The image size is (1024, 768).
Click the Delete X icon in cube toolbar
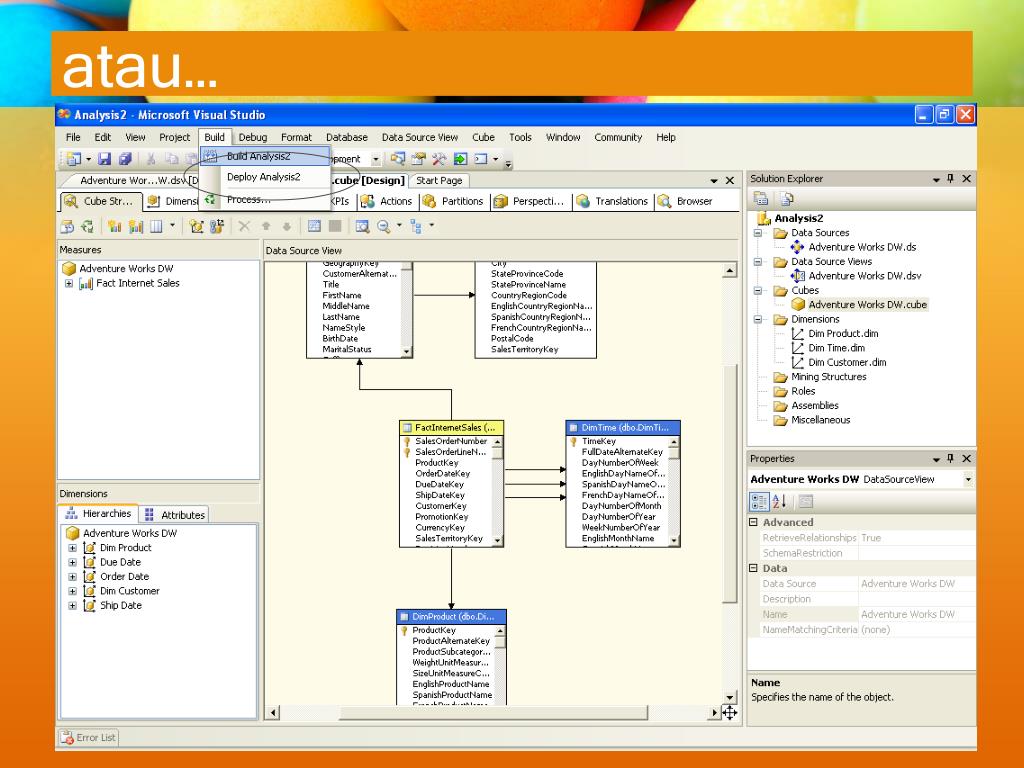(x=244, y=226)
